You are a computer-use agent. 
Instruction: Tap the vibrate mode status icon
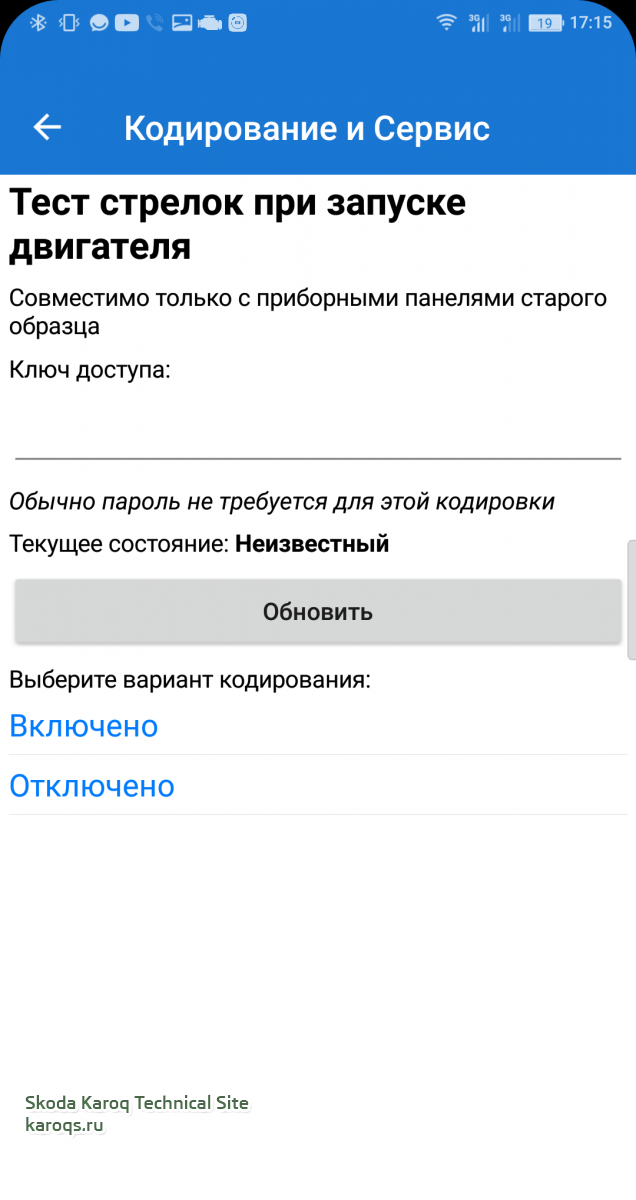68,22
